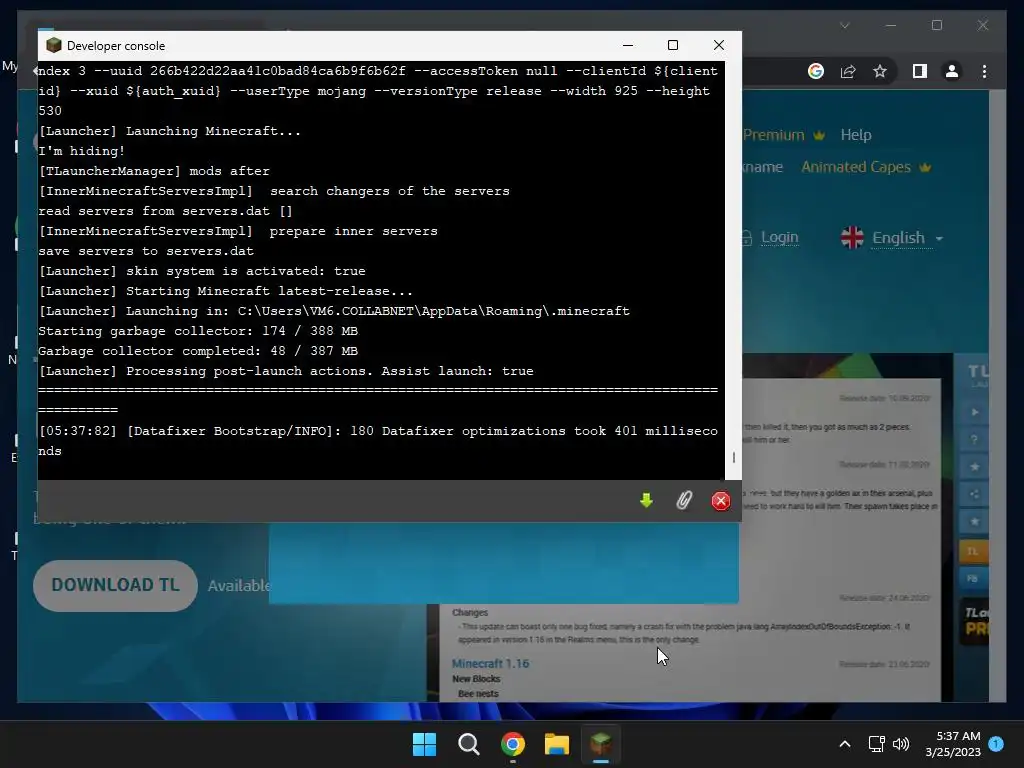Open the volume tray icon
The image size is (1024, 768).
(x=901, y=744)
